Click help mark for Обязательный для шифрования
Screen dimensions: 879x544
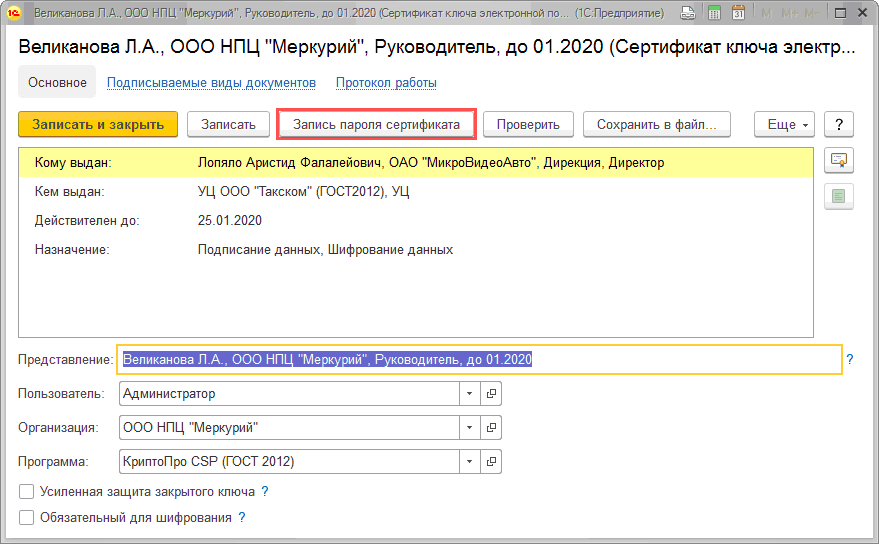point(242,518)
